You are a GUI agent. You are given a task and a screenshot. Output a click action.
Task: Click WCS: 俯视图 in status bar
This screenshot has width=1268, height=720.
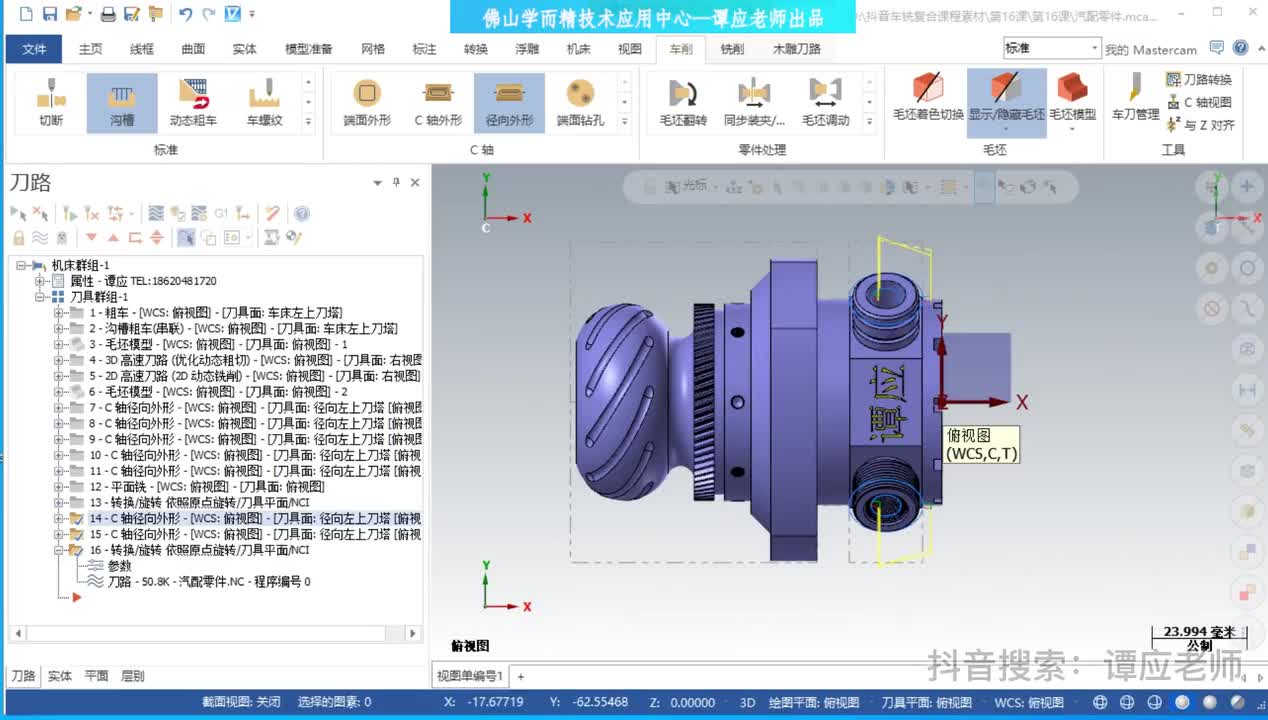pos(1030,702)
